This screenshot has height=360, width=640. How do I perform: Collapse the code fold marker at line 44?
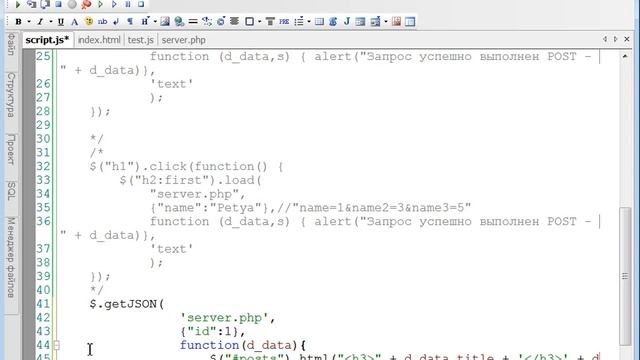57,345
